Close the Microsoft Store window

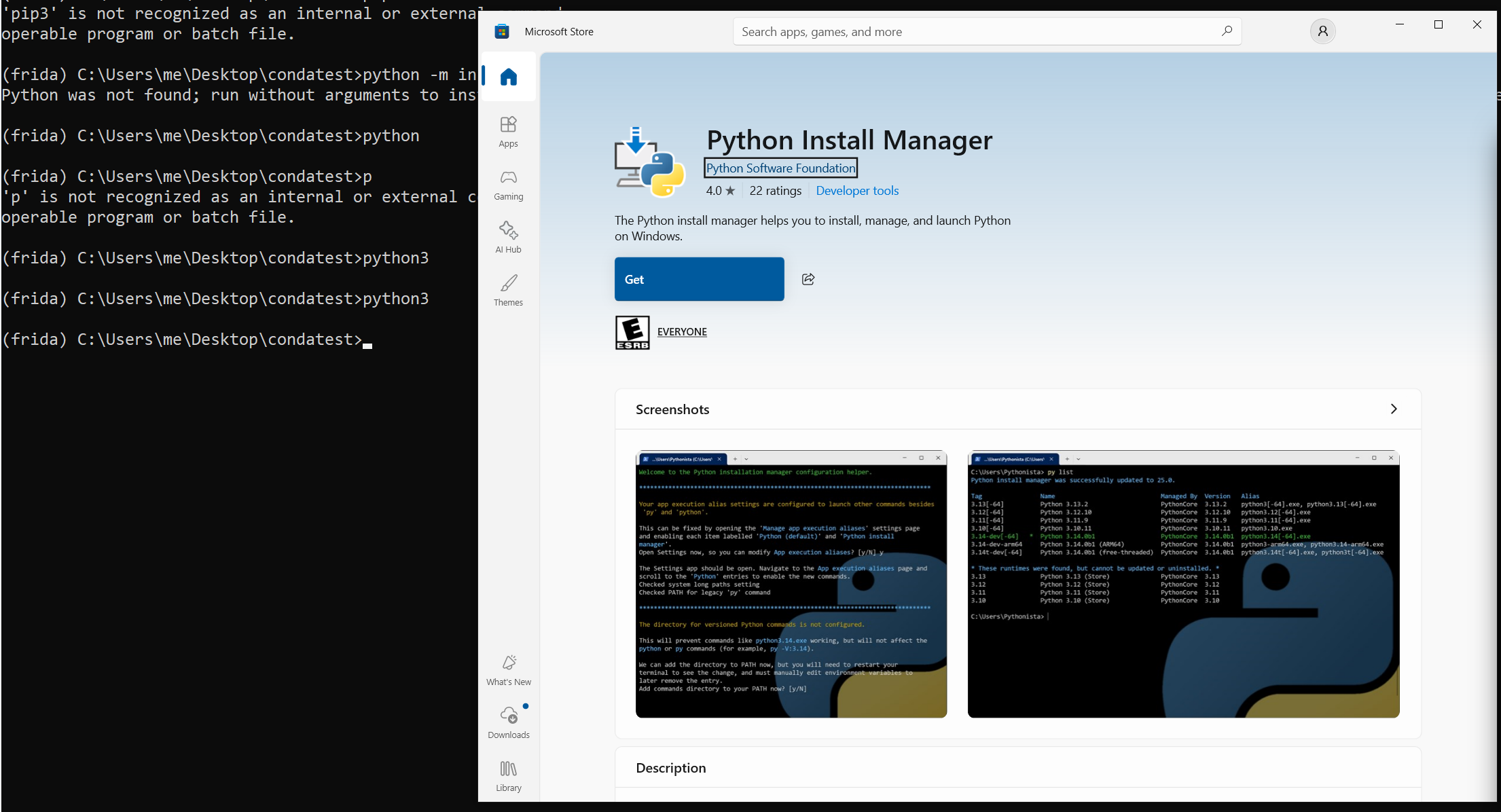pos(1477,24)
